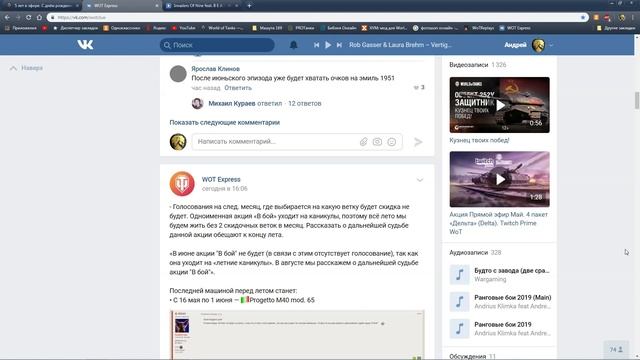Viewport: 640px width, 360px height.
Task: Play the Twitch Prime Delta video thumbnail
Action: (500, 179)
